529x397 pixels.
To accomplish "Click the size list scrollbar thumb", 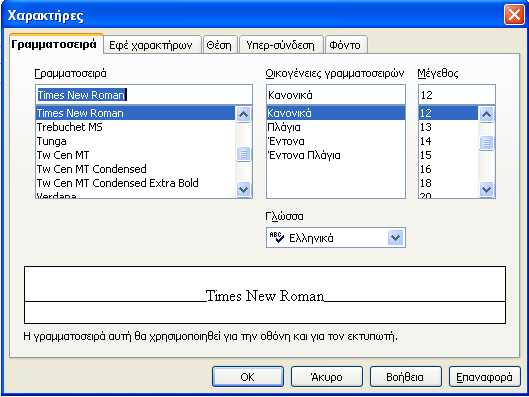I will (486, 143).
